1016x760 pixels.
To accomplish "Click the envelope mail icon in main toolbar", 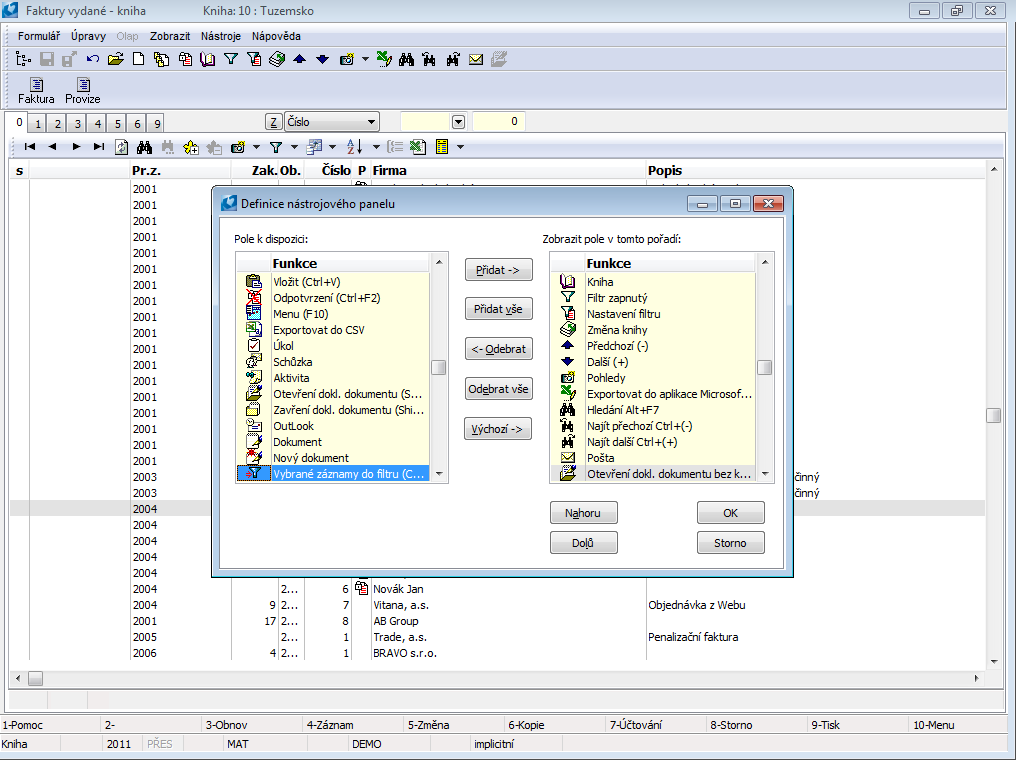I will coord(476,59).
